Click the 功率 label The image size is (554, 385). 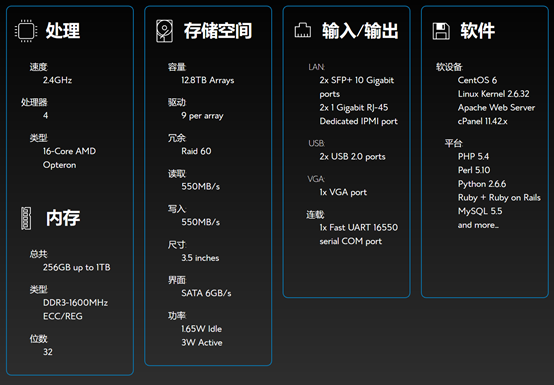point(177,316)
